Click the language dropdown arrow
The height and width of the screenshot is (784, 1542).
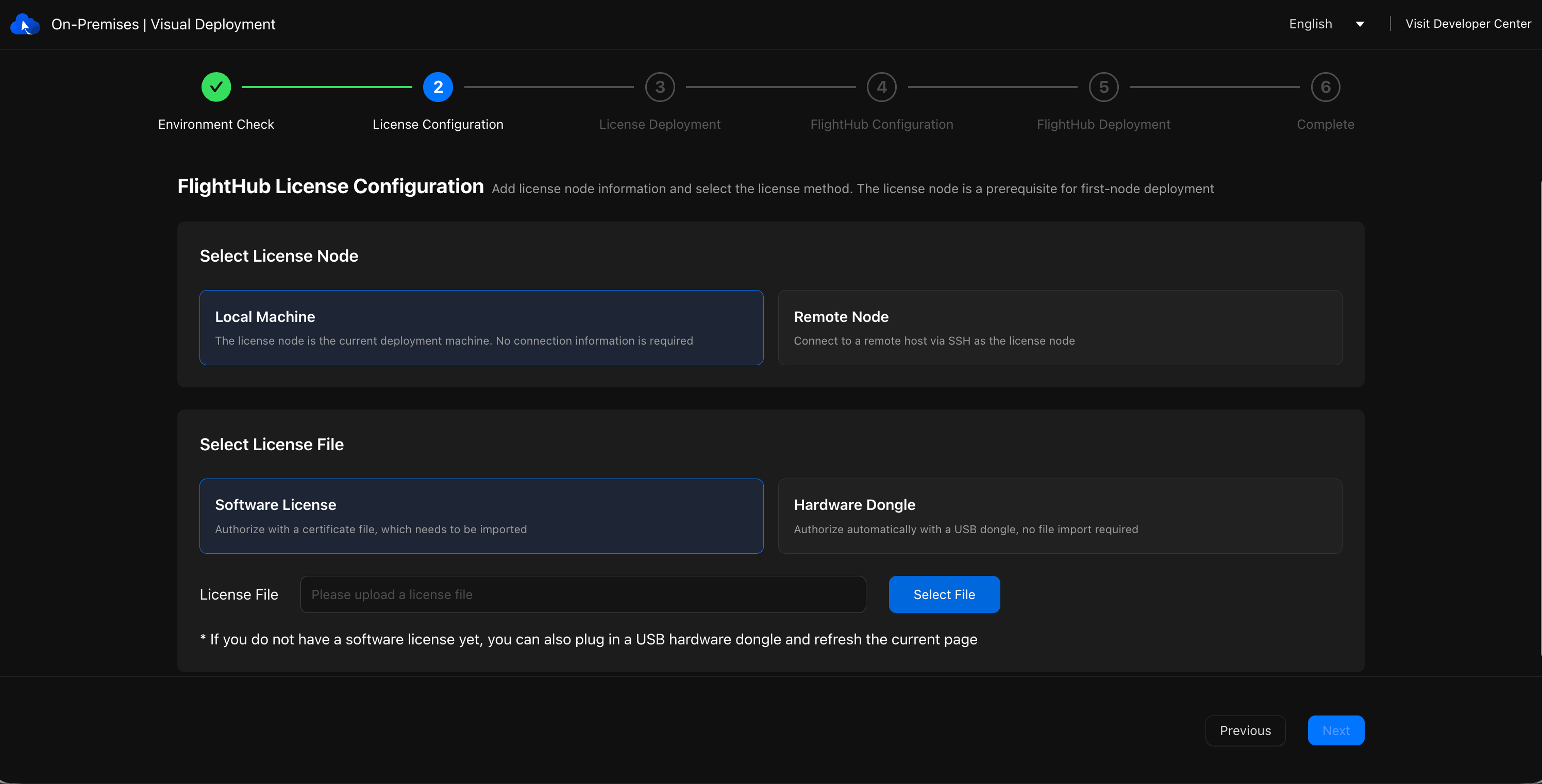[x=1360, y=25]
